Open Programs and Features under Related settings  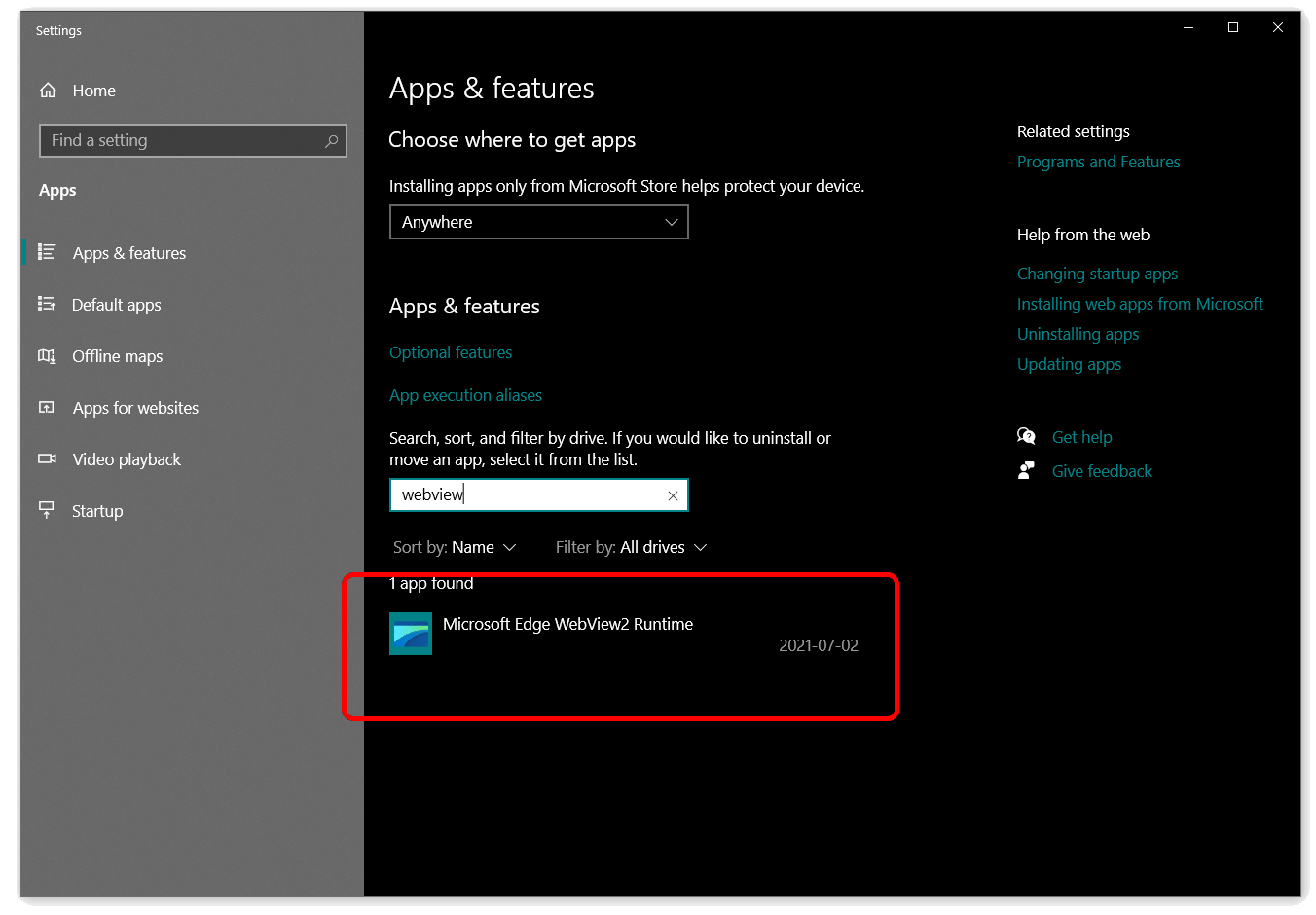pyautogui.click(x=1098, y=162)
